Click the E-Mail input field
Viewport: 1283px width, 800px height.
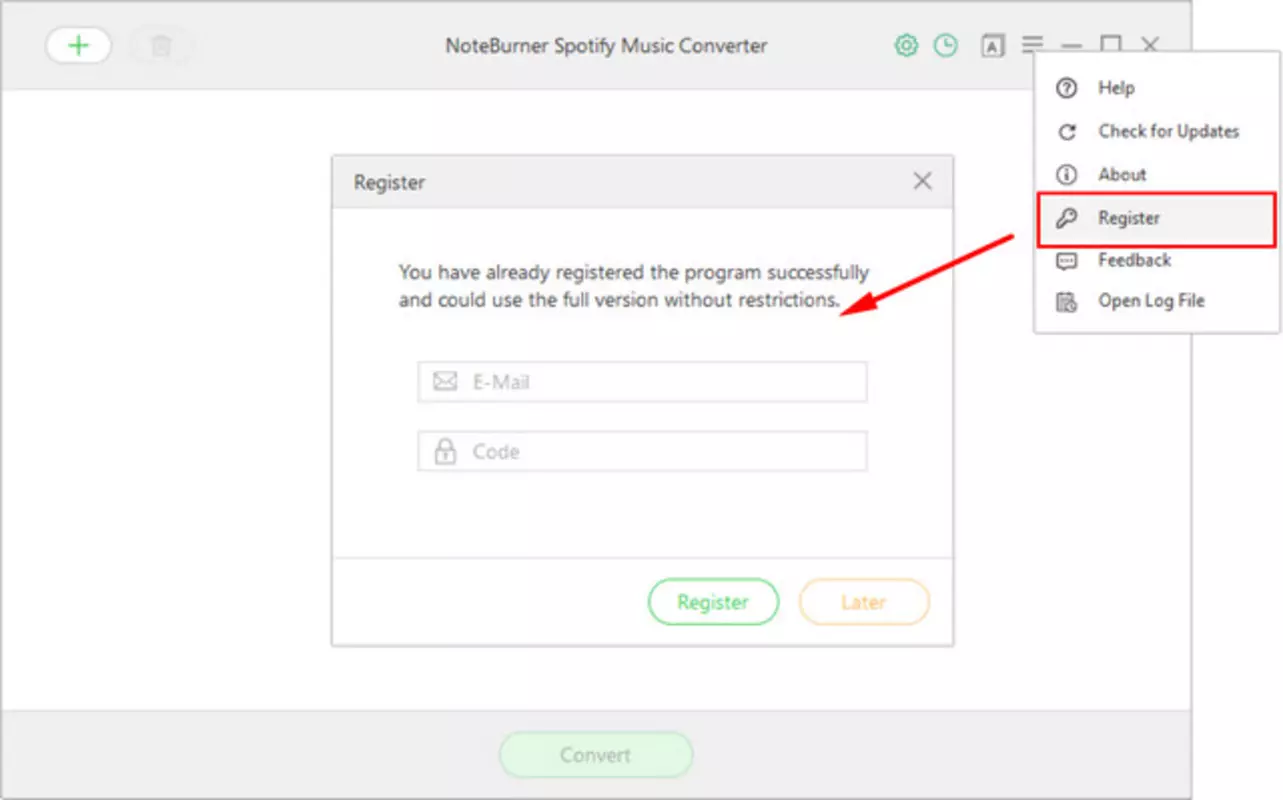pos(642,382)
